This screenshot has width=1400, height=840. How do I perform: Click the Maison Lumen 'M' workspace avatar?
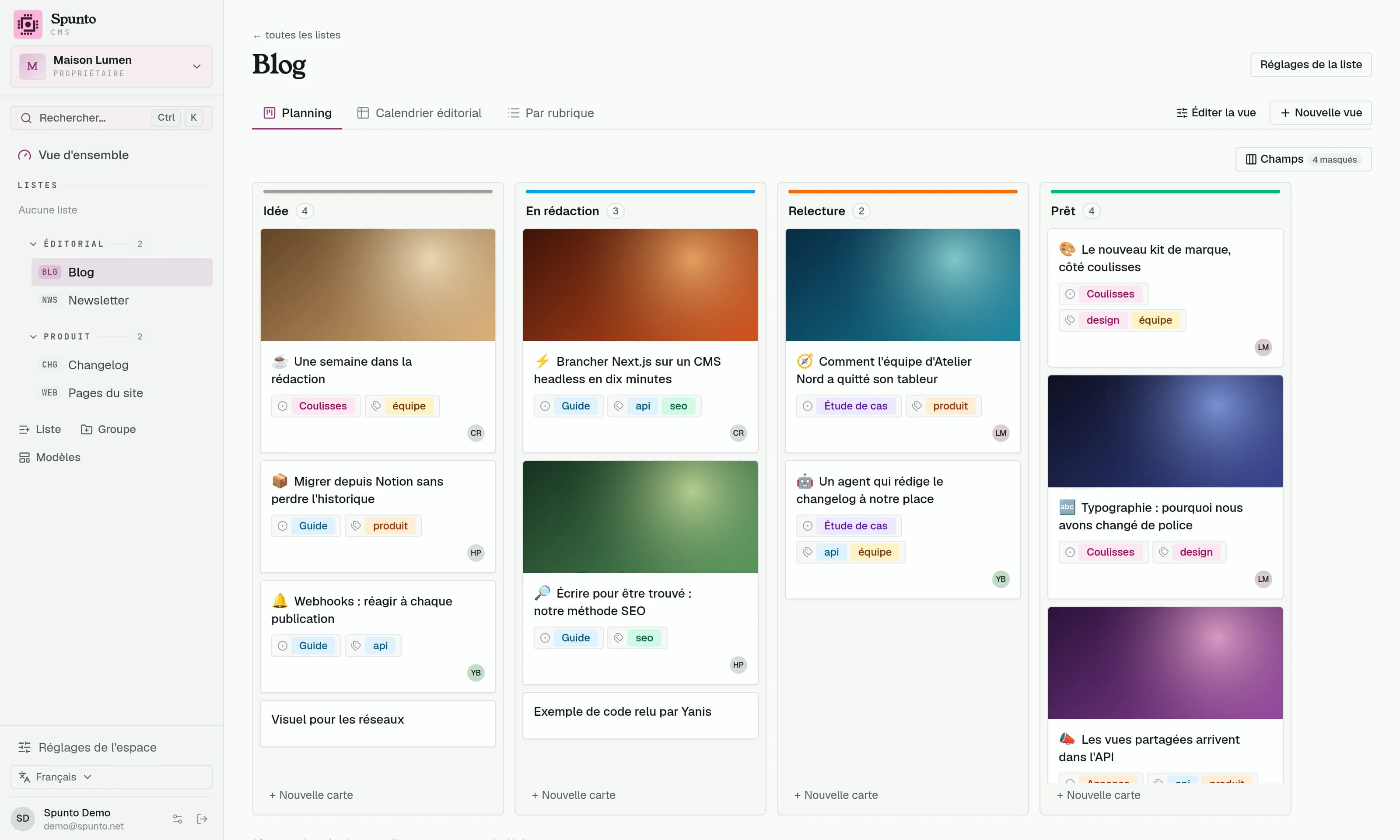point(32,66)
